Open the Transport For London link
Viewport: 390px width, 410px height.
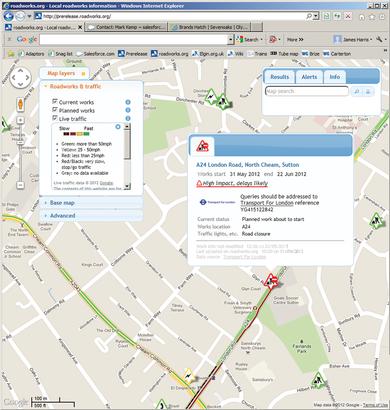click(x=267, y=203)
